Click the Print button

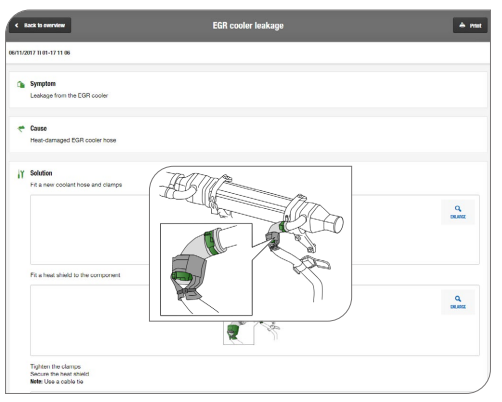point(470,25)
